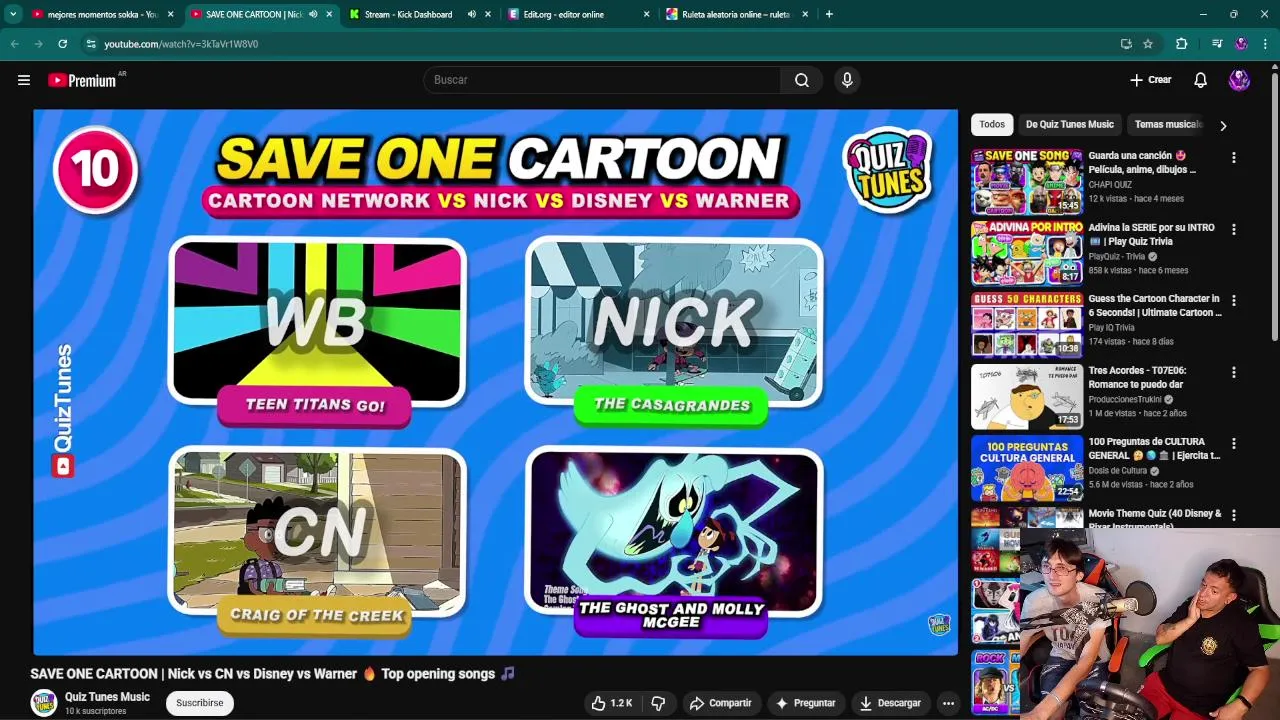Select the Temas musicales chip

point(1167,124)
